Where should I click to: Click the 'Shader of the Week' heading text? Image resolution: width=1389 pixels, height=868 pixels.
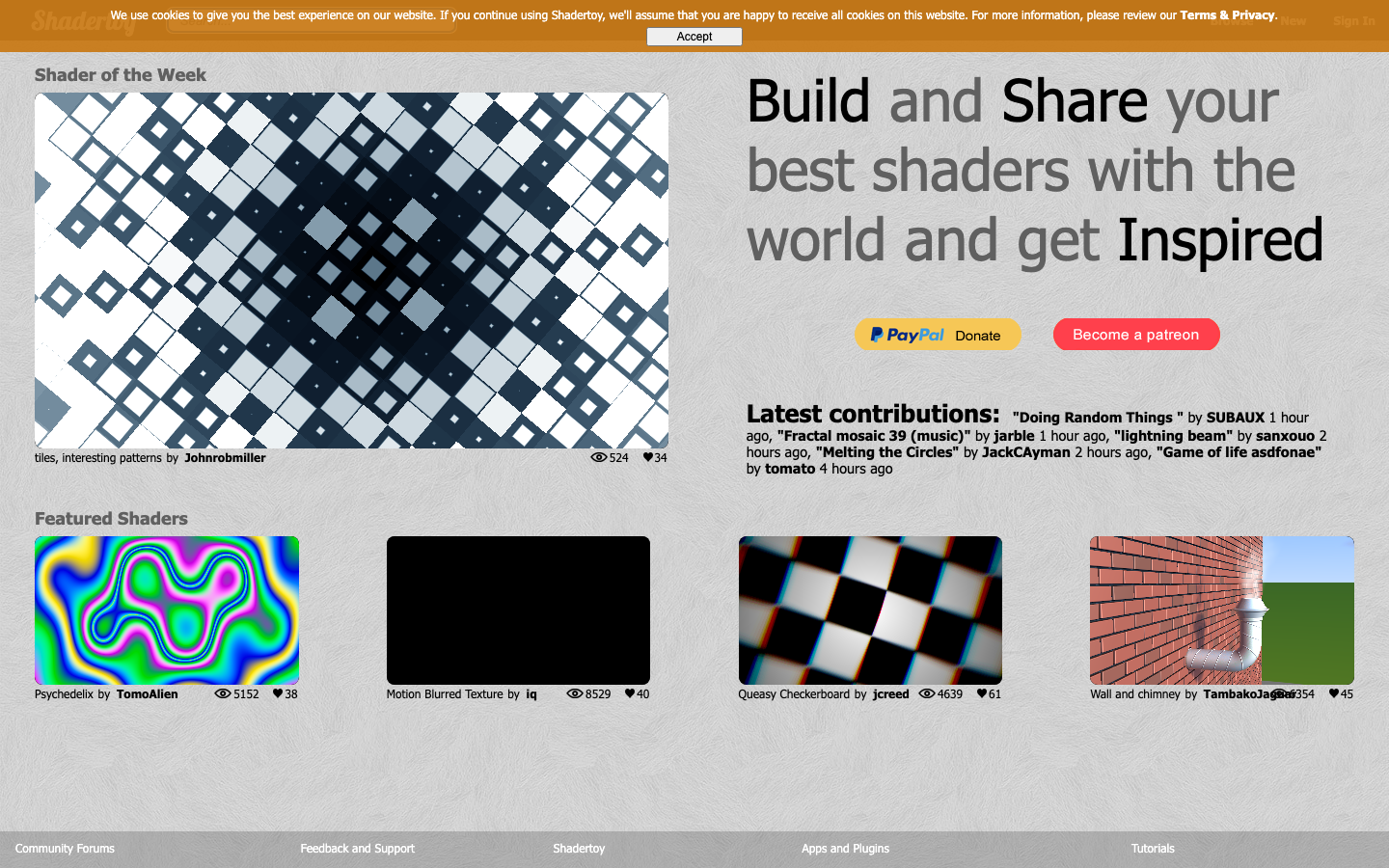coord(121,75)
